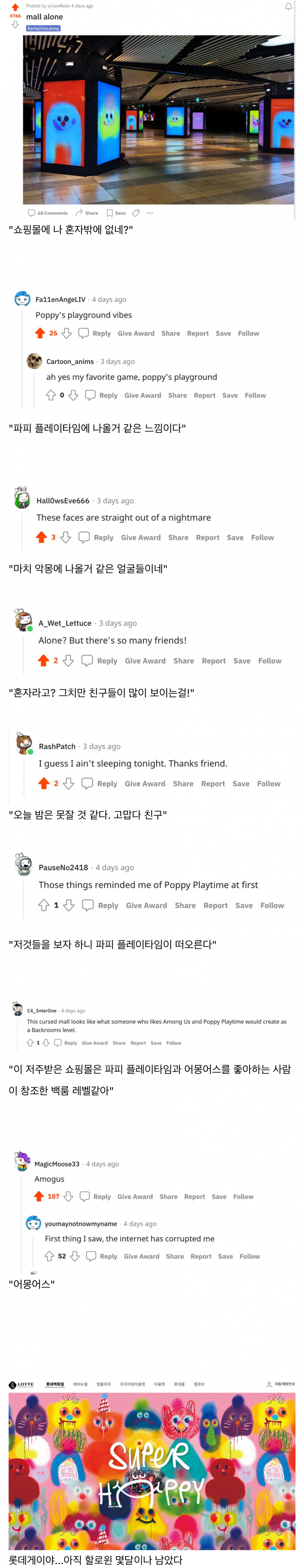Click the notification bell icon
304x1568 pixels.
click(288, 7)
